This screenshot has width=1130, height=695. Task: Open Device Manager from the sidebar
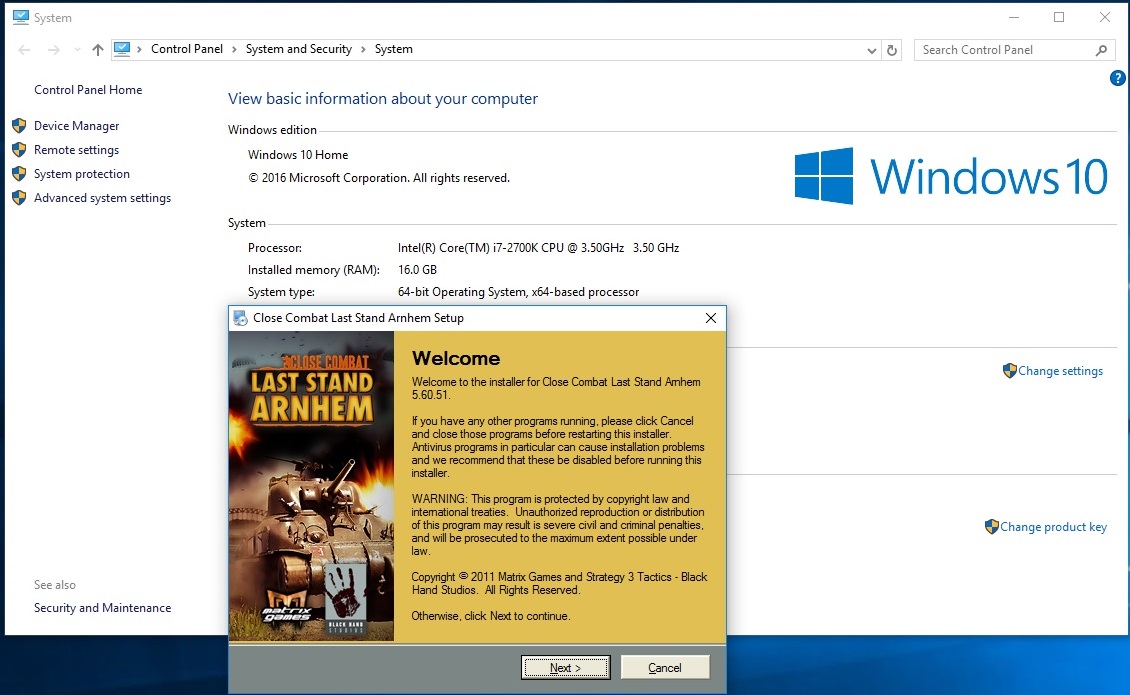click(76, 125)
